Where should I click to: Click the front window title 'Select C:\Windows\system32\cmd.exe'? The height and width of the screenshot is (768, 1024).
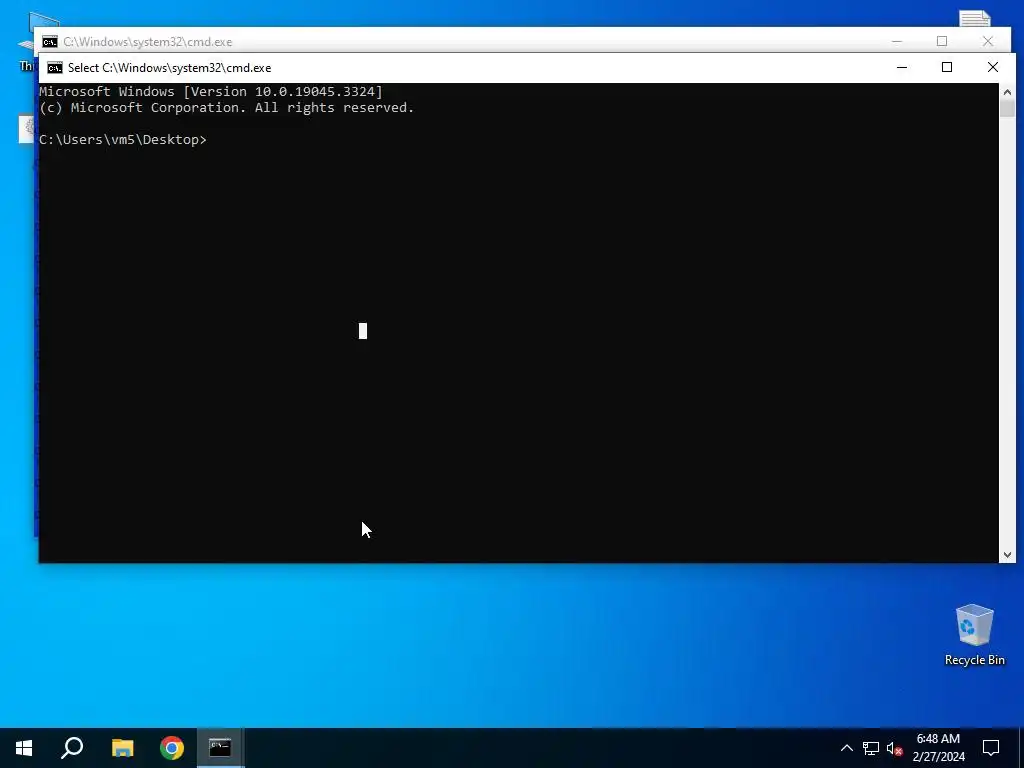pyautogui.click(x=170, y=68)
